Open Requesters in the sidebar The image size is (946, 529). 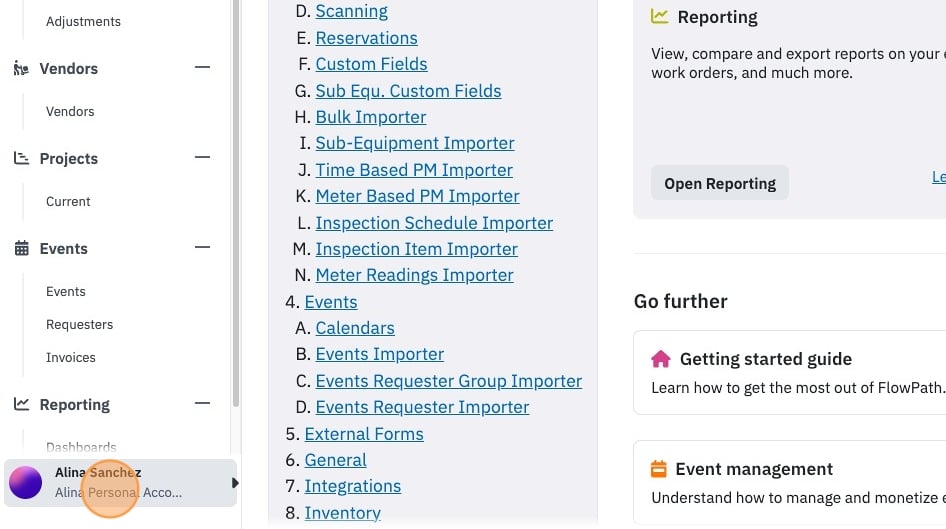[80, 325]
